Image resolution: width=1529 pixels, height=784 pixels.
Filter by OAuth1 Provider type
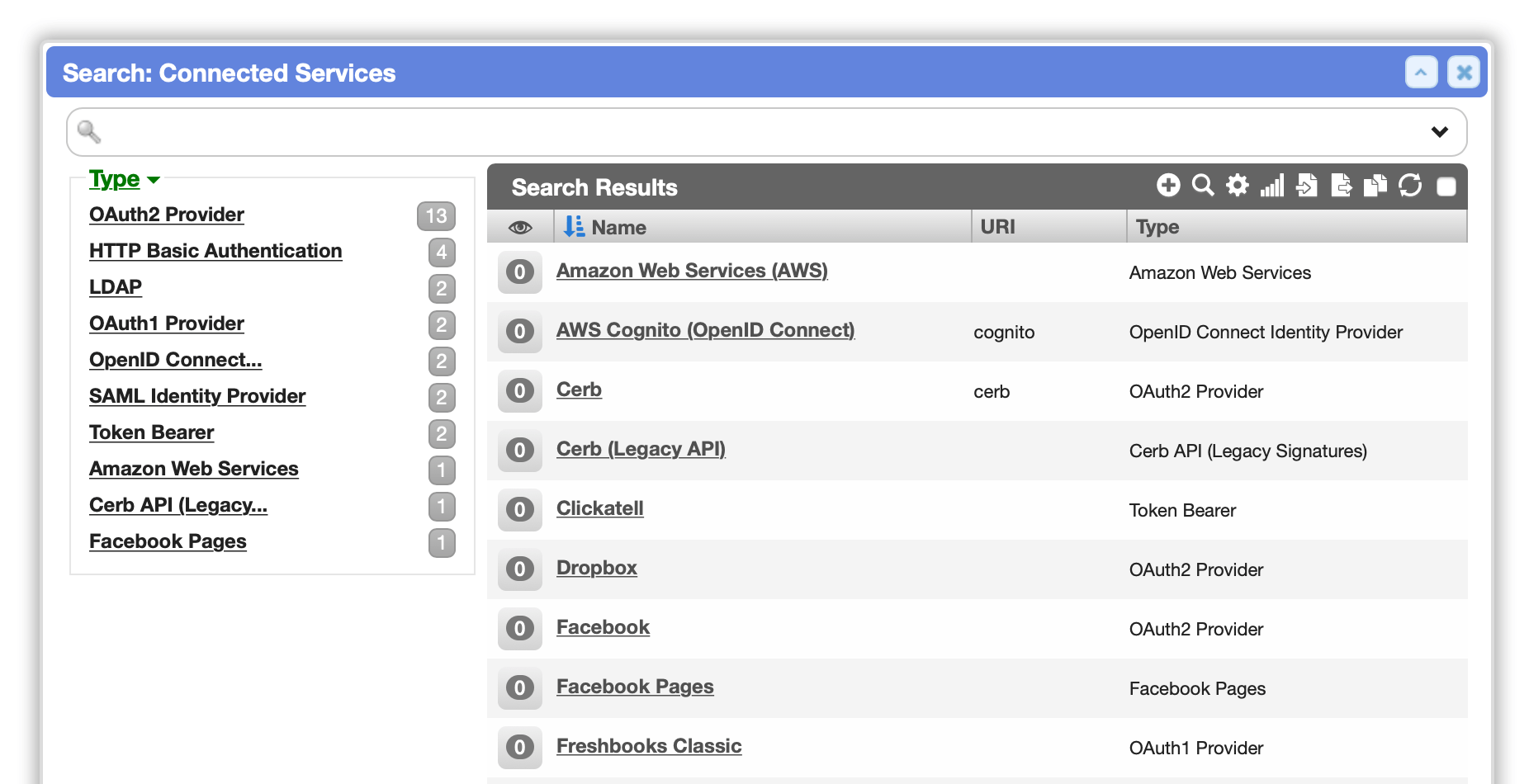[x=167, y=324]
